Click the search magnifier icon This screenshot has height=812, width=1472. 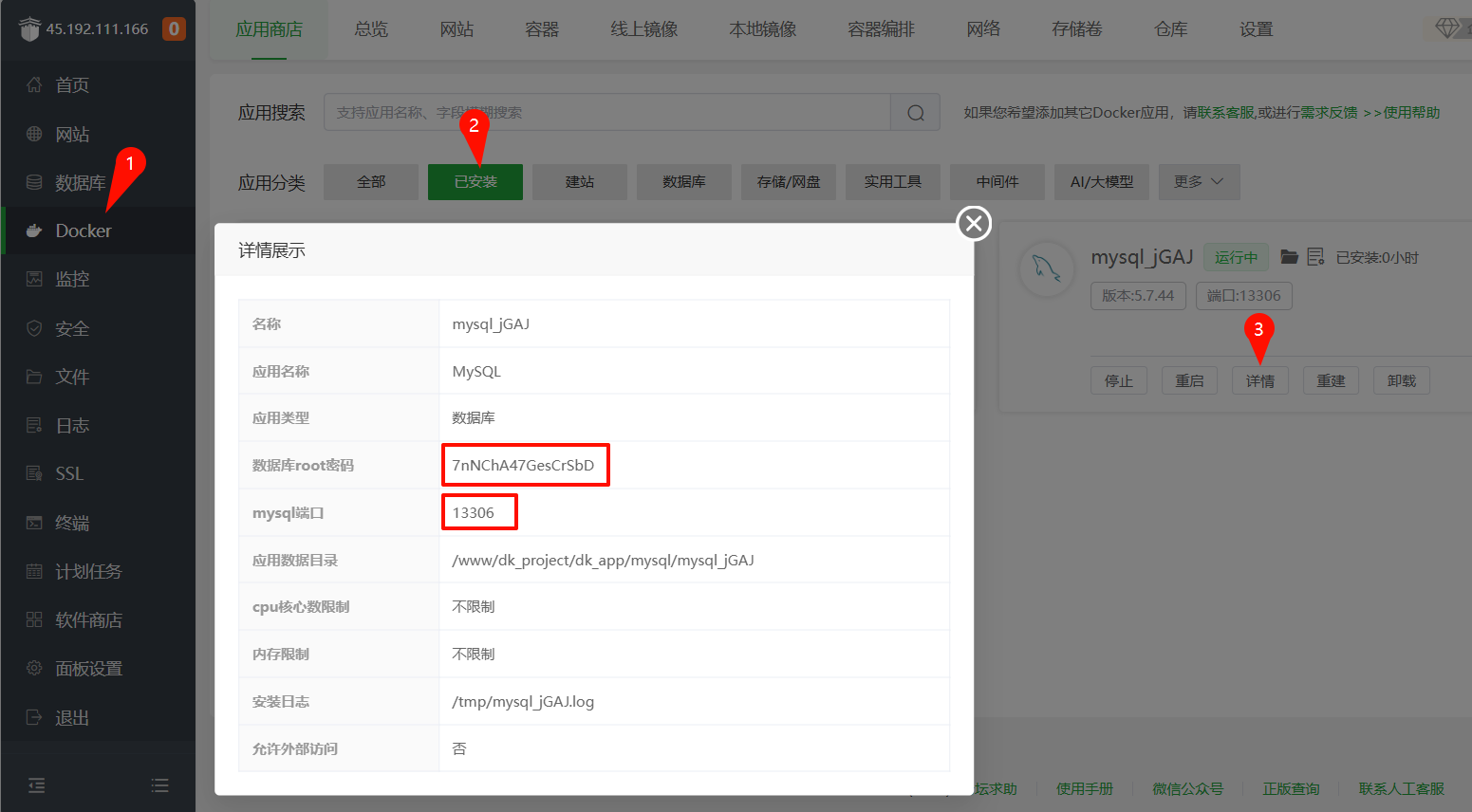(x=914, y=112)
